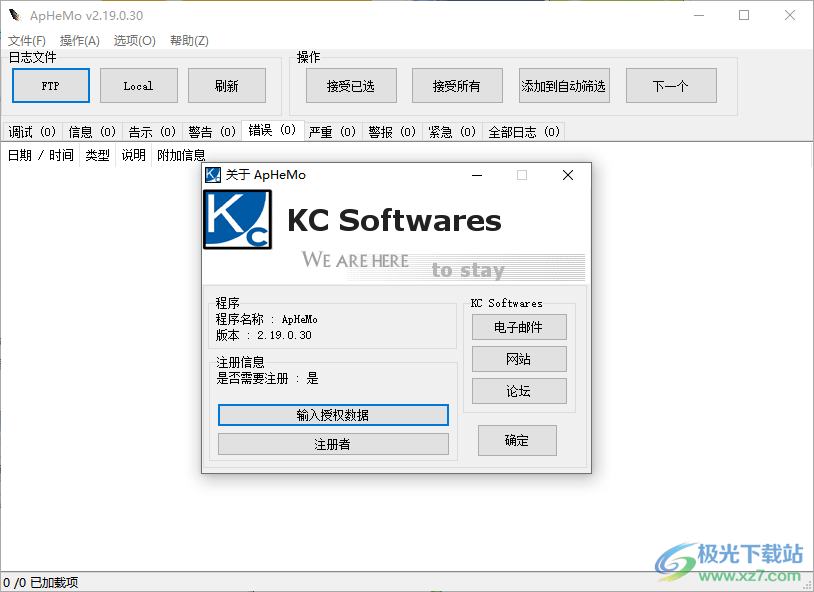
Task: Click the 输入授权数据 button
Action: point(333,415)
